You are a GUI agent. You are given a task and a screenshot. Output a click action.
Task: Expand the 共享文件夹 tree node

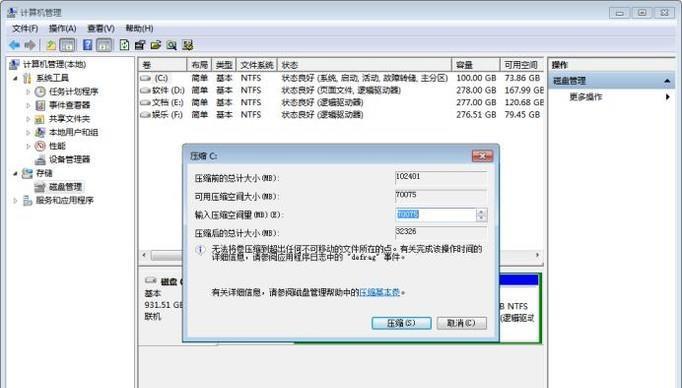[x=28, y=119]
